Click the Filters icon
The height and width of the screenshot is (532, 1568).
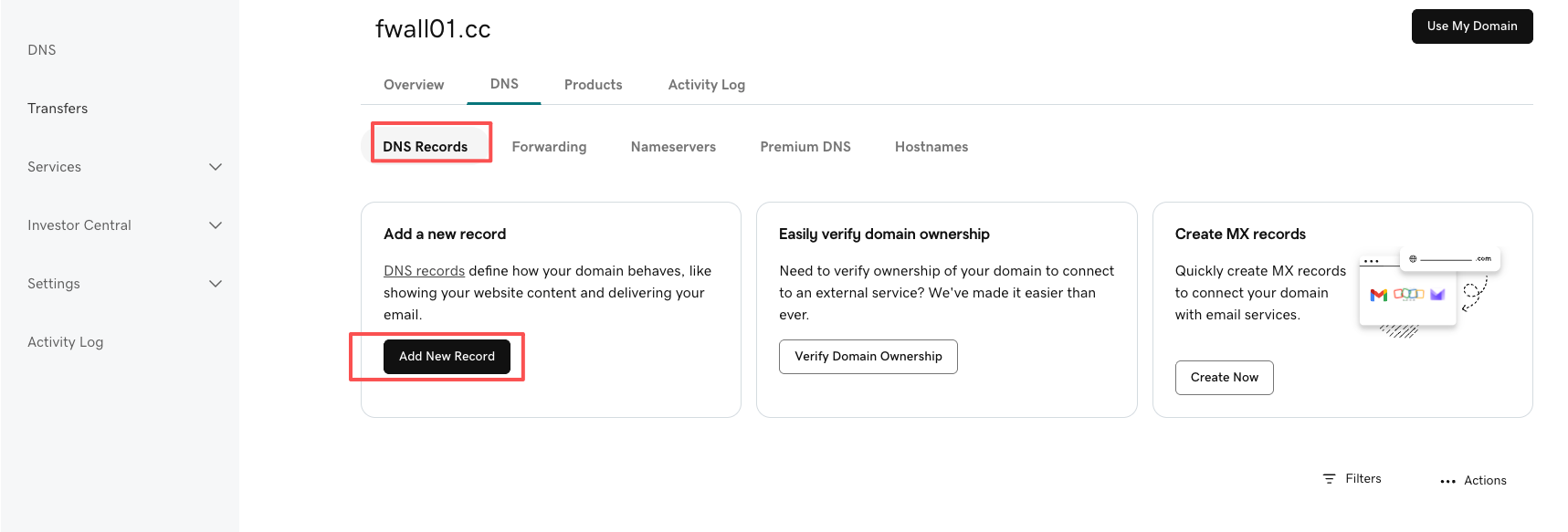1330,479
